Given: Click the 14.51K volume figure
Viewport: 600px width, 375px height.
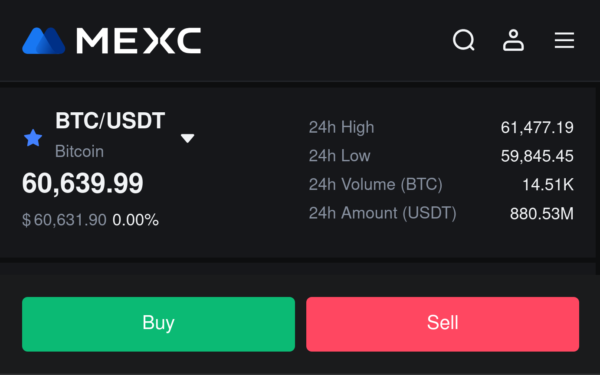Looking at the screenshot, I should (x=548, y=185).
